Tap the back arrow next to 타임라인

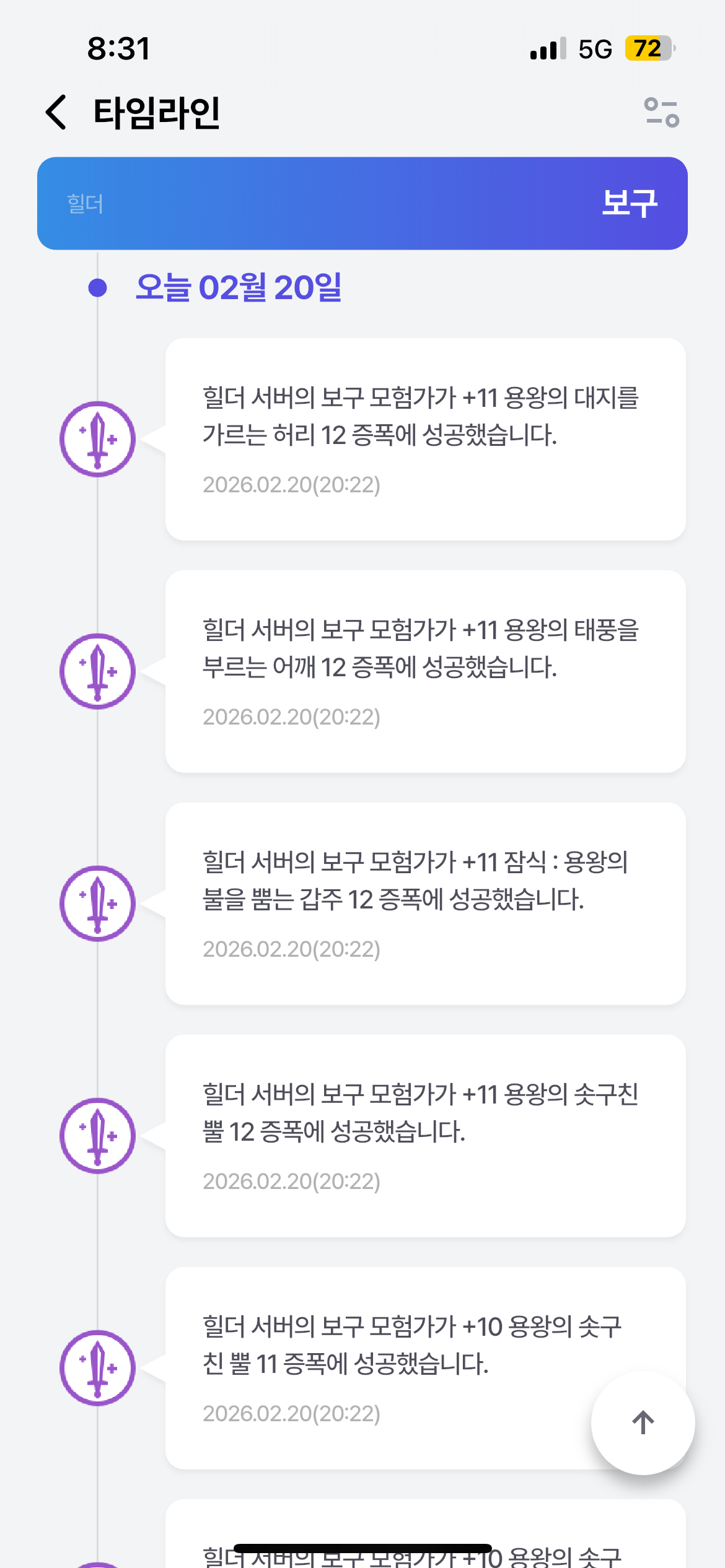click(x=56, y=113)
